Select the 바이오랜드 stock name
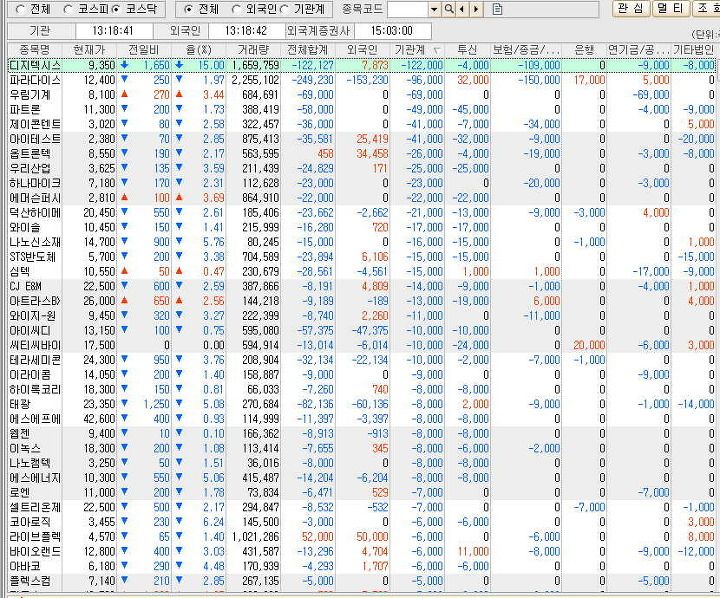720x598 pixels. point(35,551)
